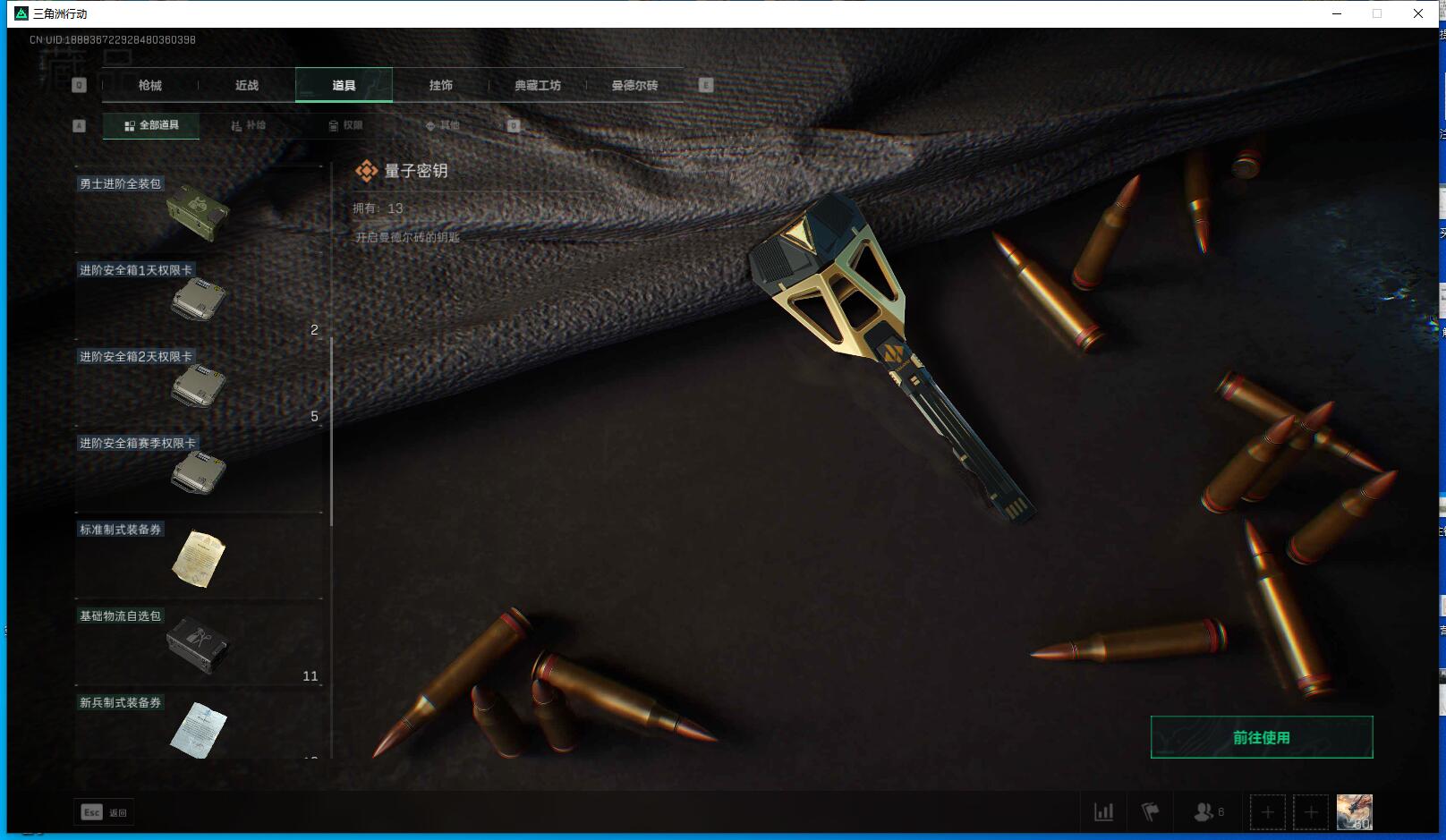Select the 进阶安全箱1天权限卡 item
The height and width of the screenshot is (840, 1446).
pyautogui.click(x=199, y=297)
